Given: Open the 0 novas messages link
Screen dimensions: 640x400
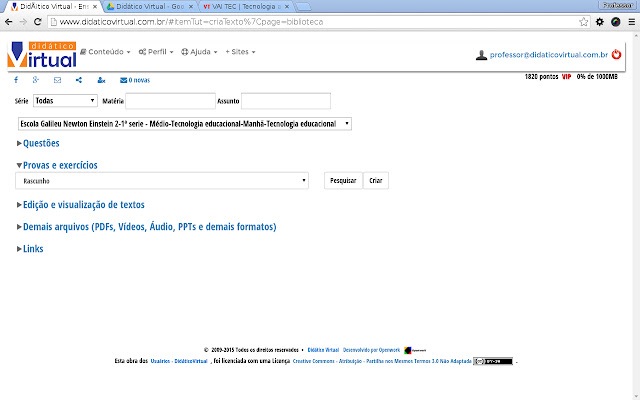Looking at the screenshot, I should tap(135, 80).
